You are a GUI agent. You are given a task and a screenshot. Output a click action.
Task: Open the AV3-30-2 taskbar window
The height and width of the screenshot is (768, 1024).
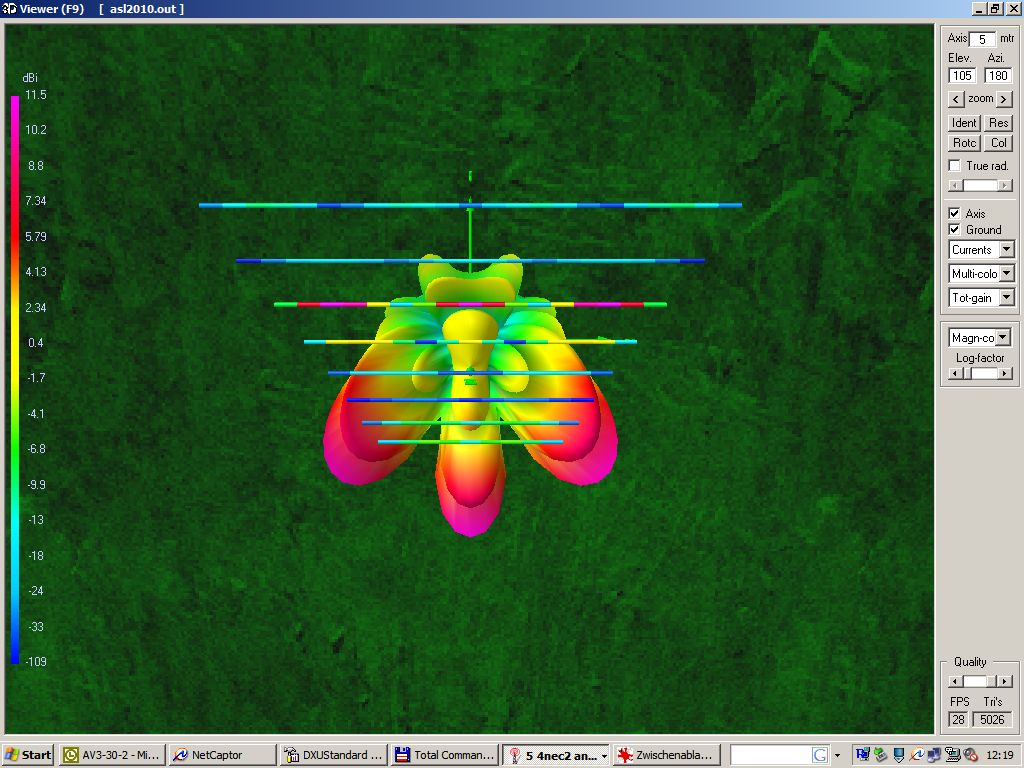[111, 755]
